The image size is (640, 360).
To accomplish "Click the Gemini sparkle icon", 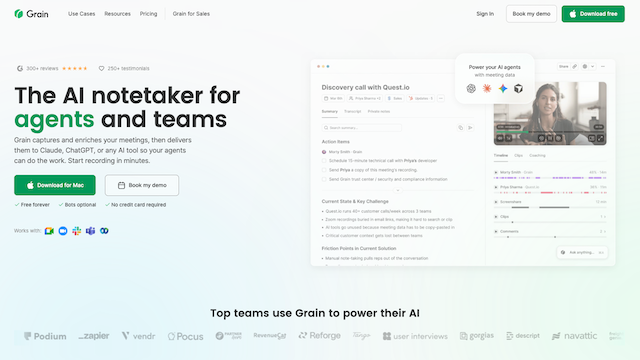I will 503,89.
